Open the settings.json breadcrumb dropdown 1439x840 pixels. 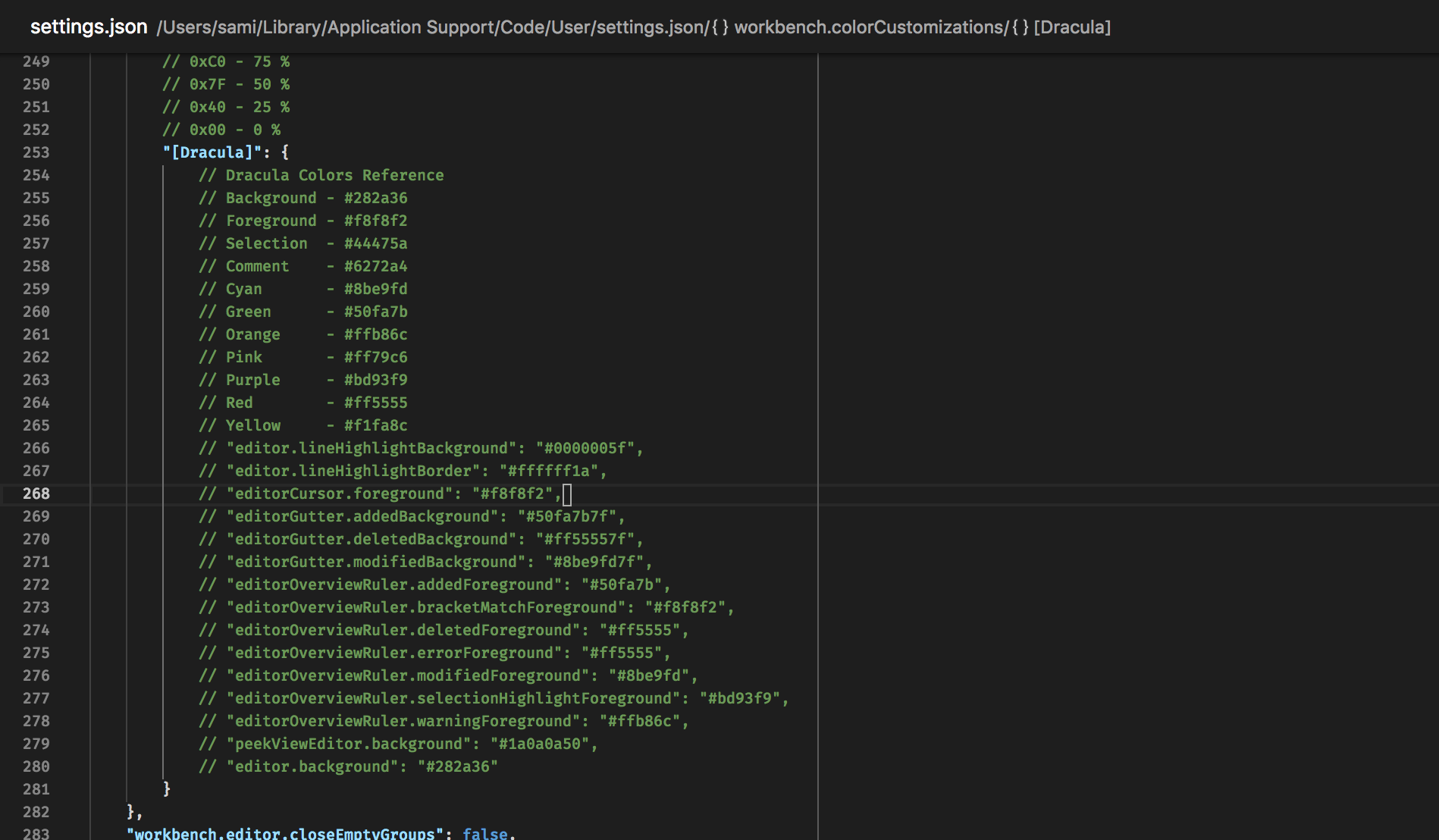(89, 27)
